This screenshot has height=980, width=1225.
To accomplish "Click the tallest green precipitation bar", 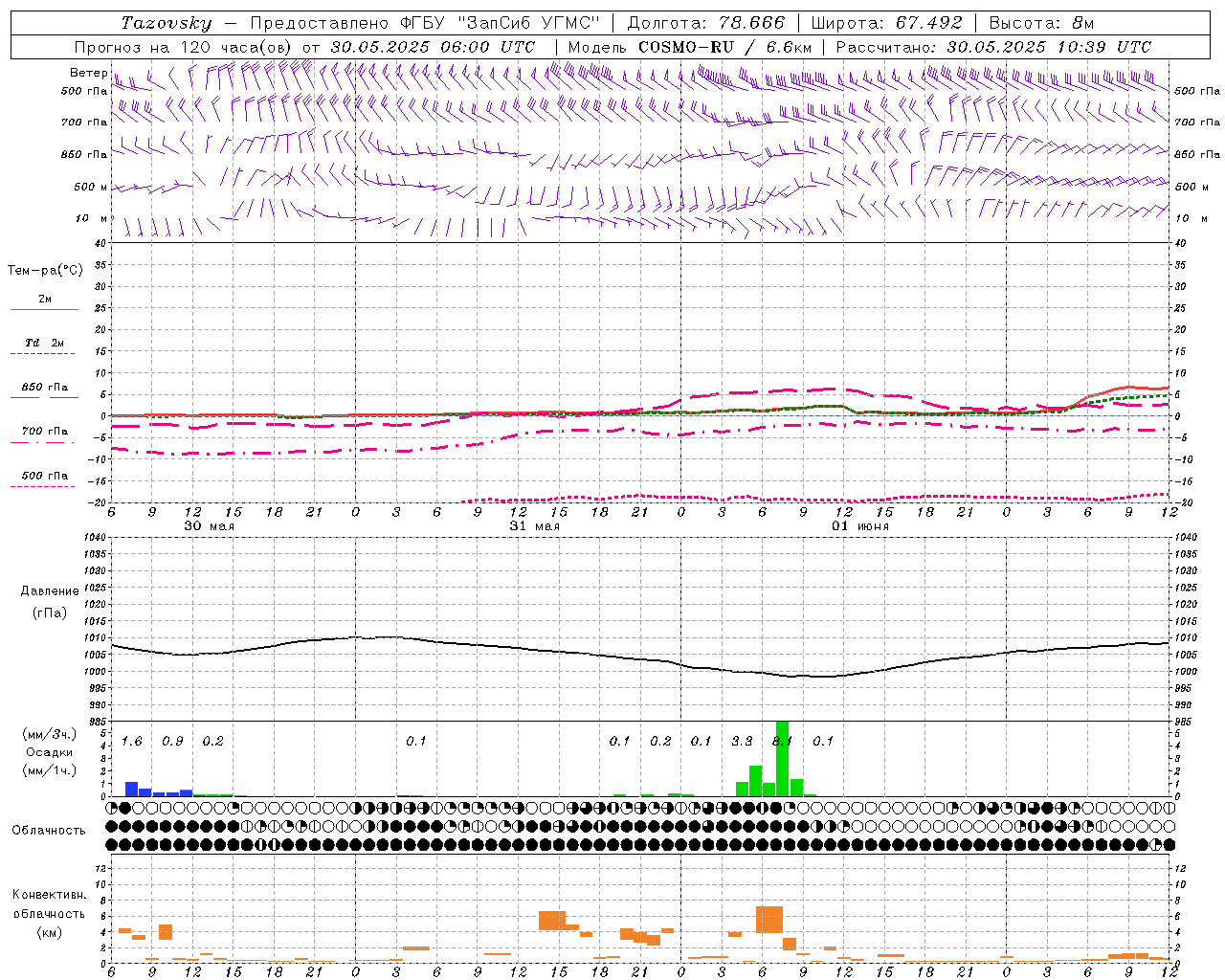I will (782, 758).
